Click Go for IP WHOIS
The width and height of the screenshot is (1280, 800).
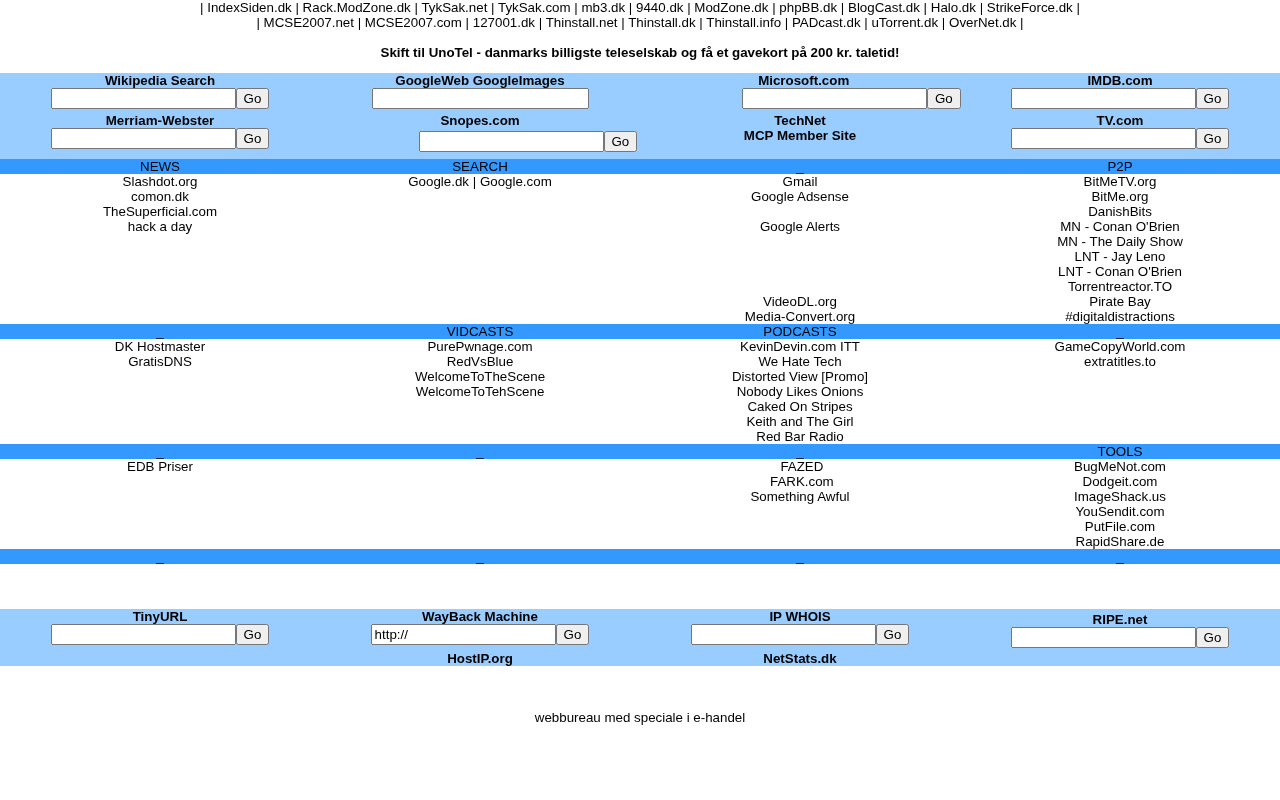tap(892, 635)
